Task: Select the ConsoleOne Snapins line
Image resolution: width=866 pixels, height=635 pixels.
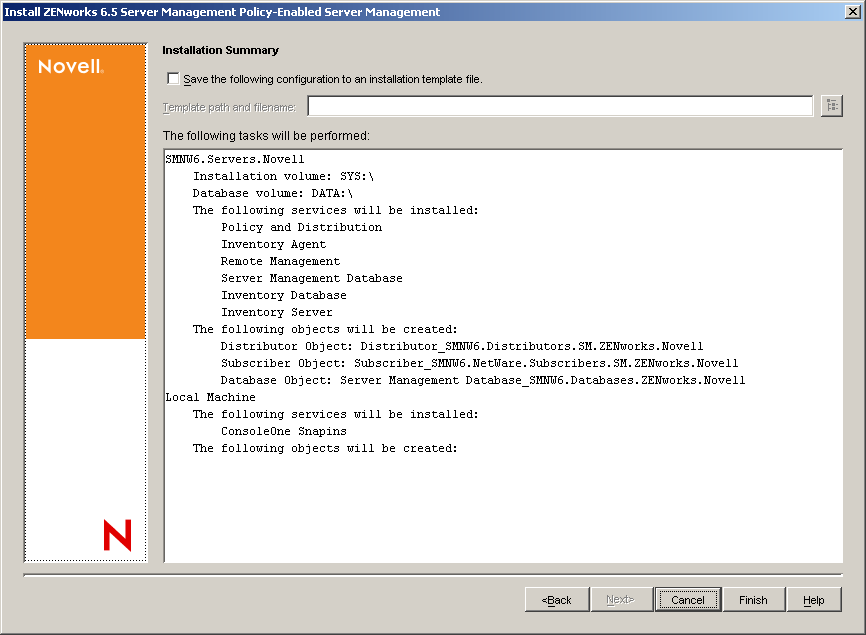Action: [287, 430]
